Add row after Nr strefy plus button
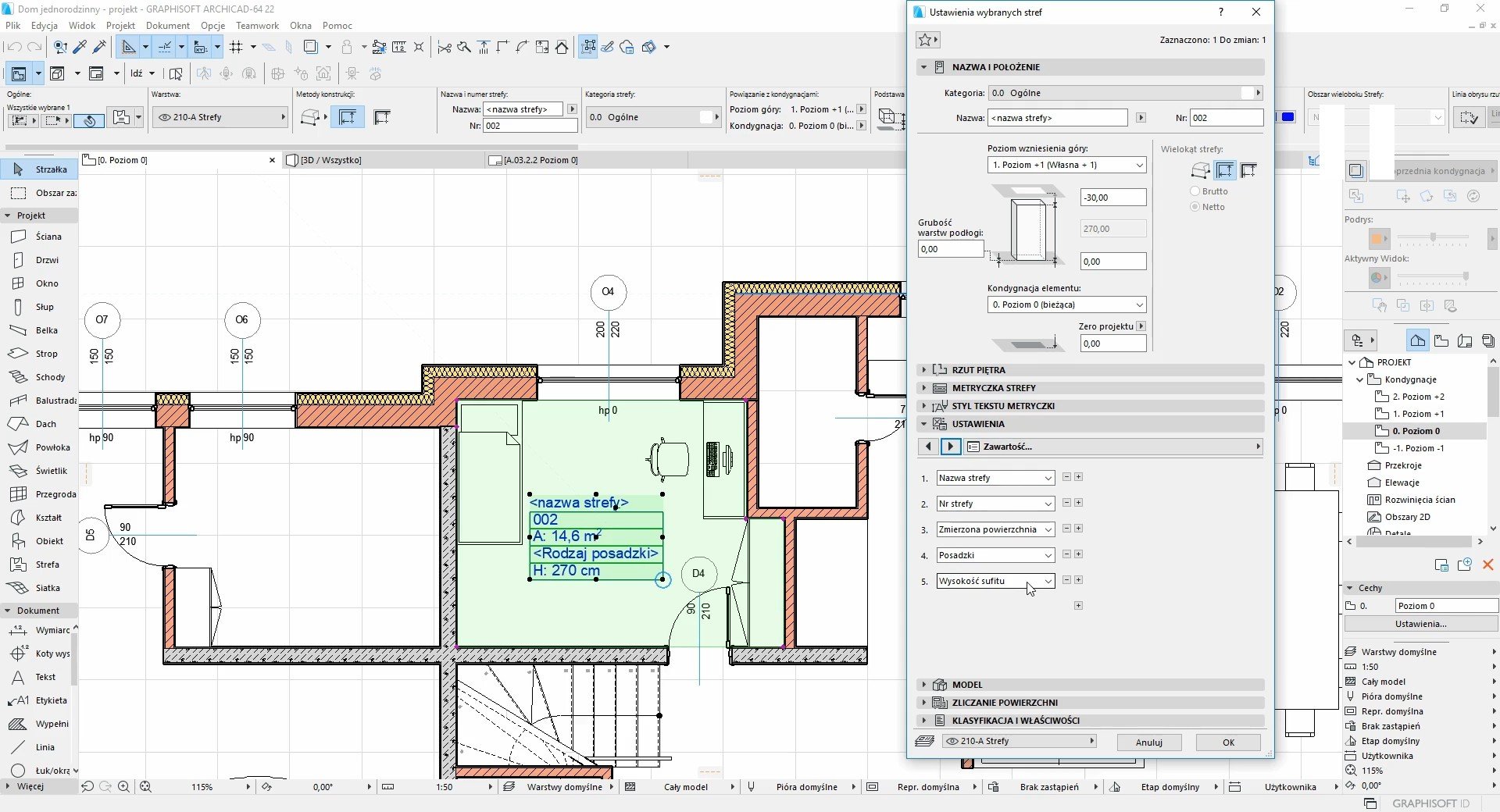Image resolution: width=1500 pixels, height=812 pixels. pyautogui.click(x=1078, y=503)
